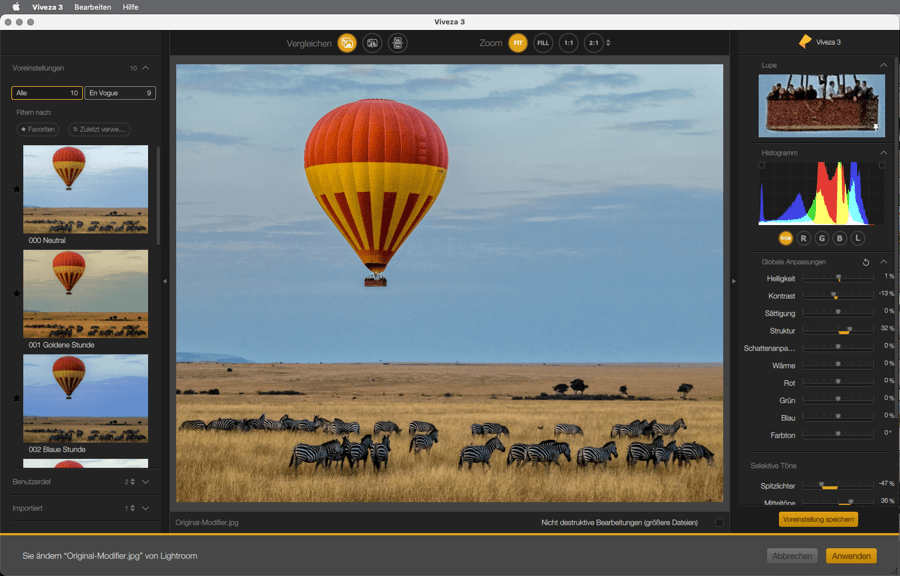900x576 pixels.
Task: Filter presets by Zuletzt verwendet
Action: [99, 129]
